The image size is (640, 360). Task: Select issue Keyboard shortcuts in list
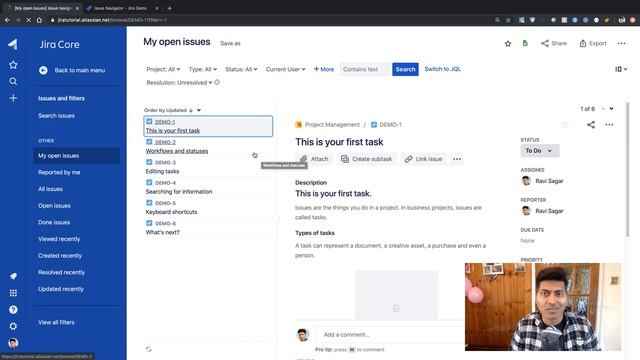(208, 208)
